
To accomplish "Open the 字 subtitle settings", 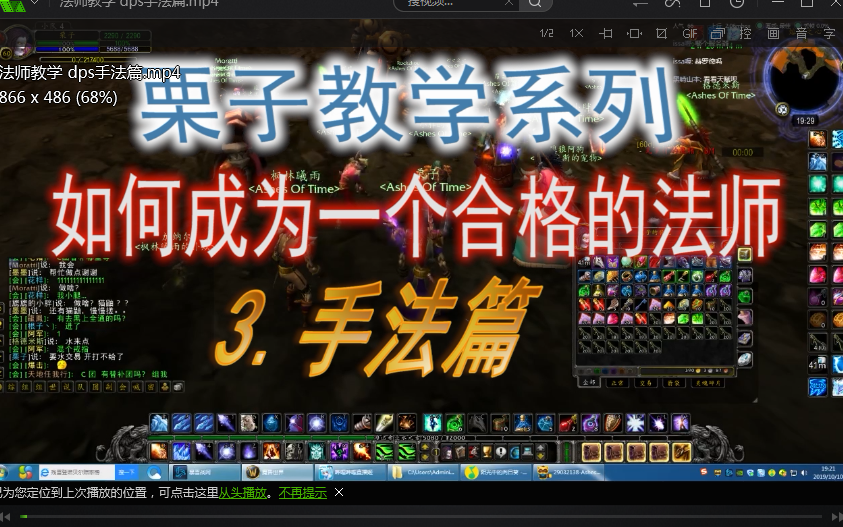I will point(829,33).
